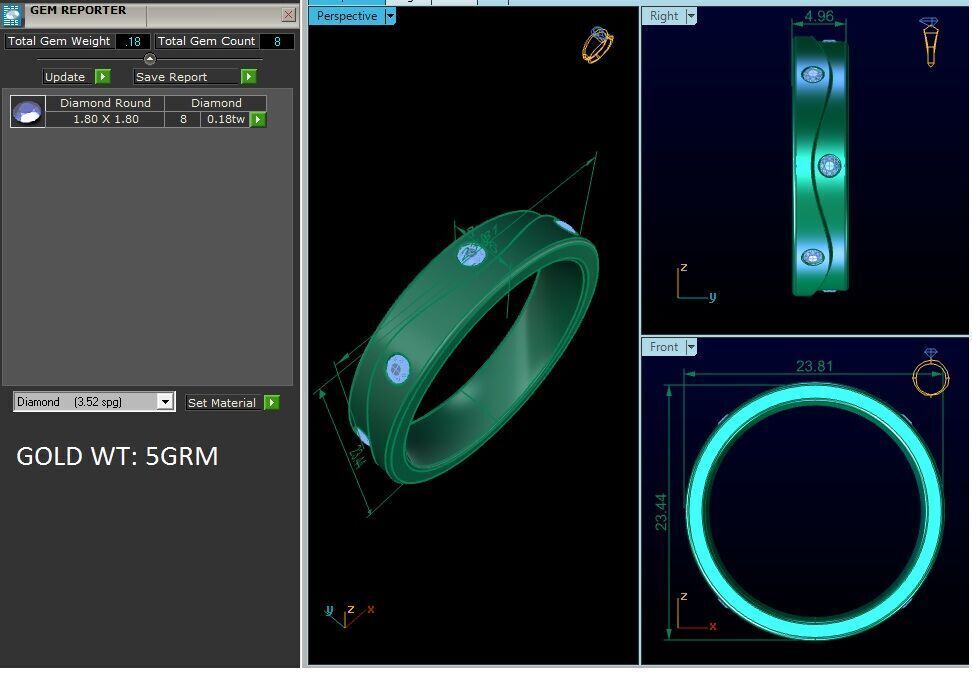Click green arrow beside Set Material
972x688 pixels.
[272, 403]
